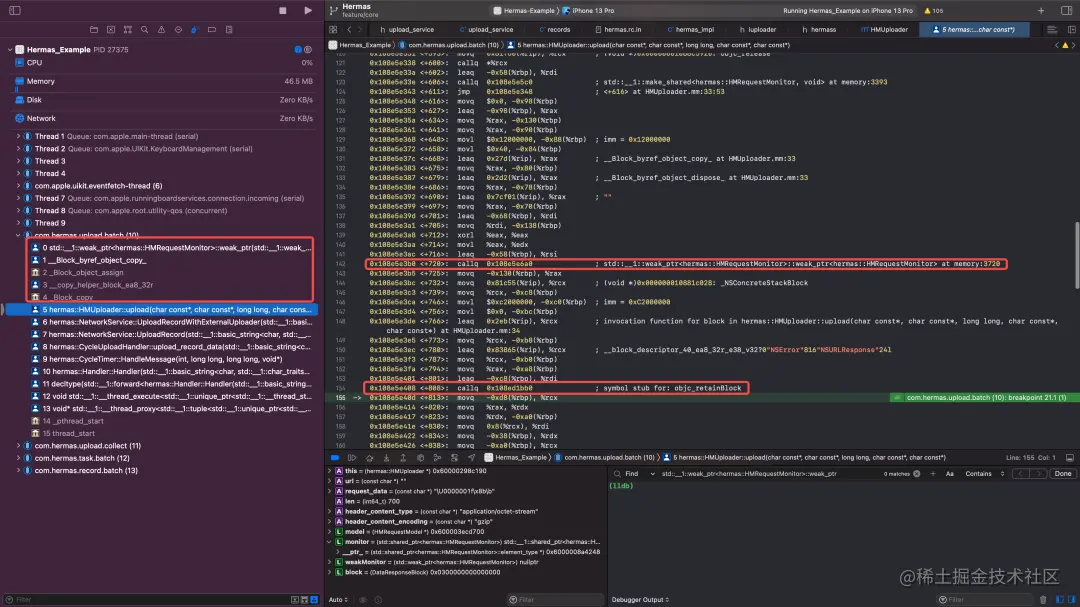
Task: Click the variables view Filter field
Action: point(554,600)
